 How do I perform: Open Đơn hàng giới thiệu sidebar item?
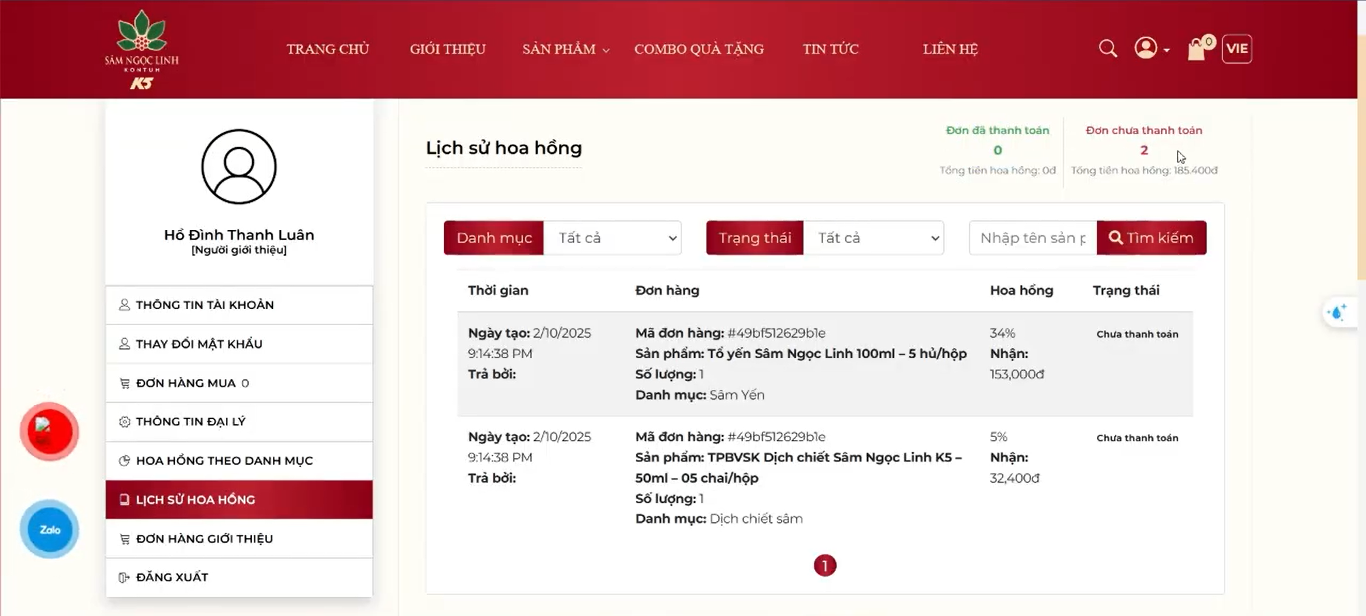[239, 539]
